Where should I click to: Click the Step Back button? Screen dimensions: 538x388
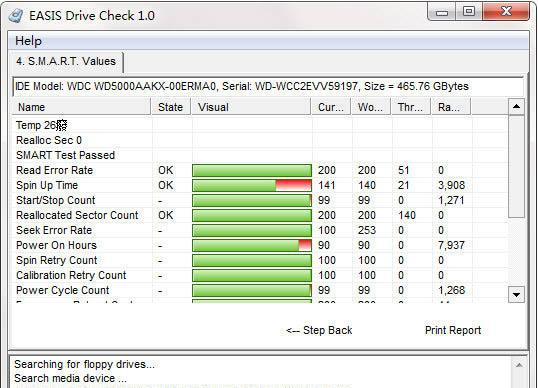(x=319, y=330)
